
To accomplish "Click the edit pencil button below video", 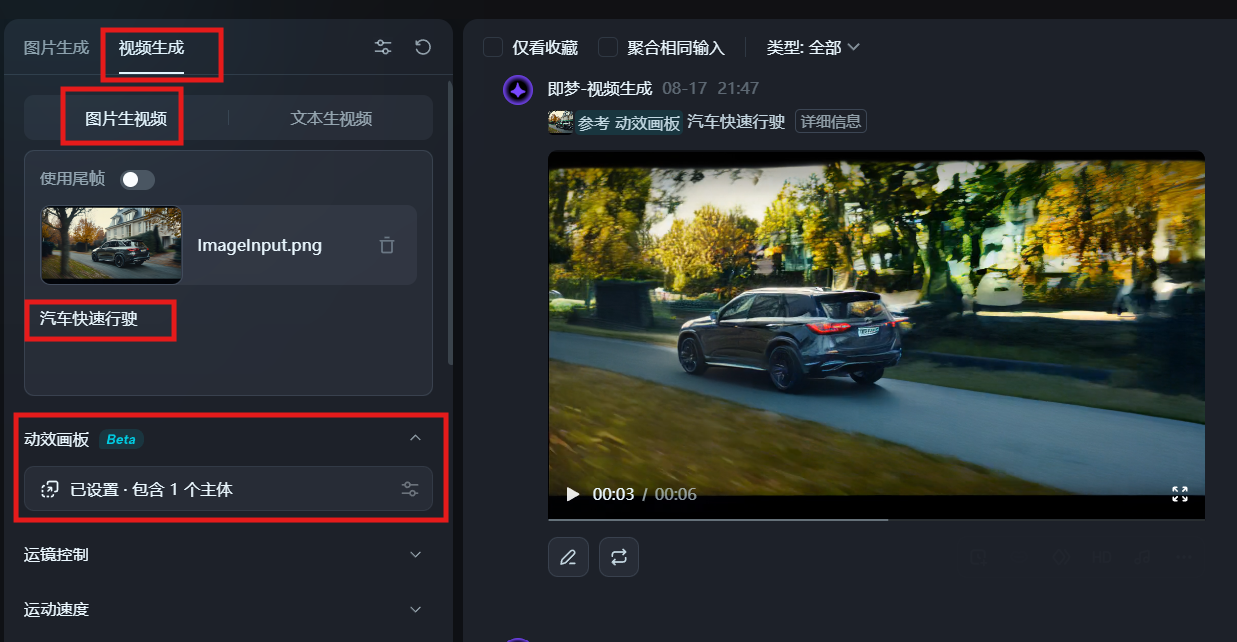I will [568, 557].
